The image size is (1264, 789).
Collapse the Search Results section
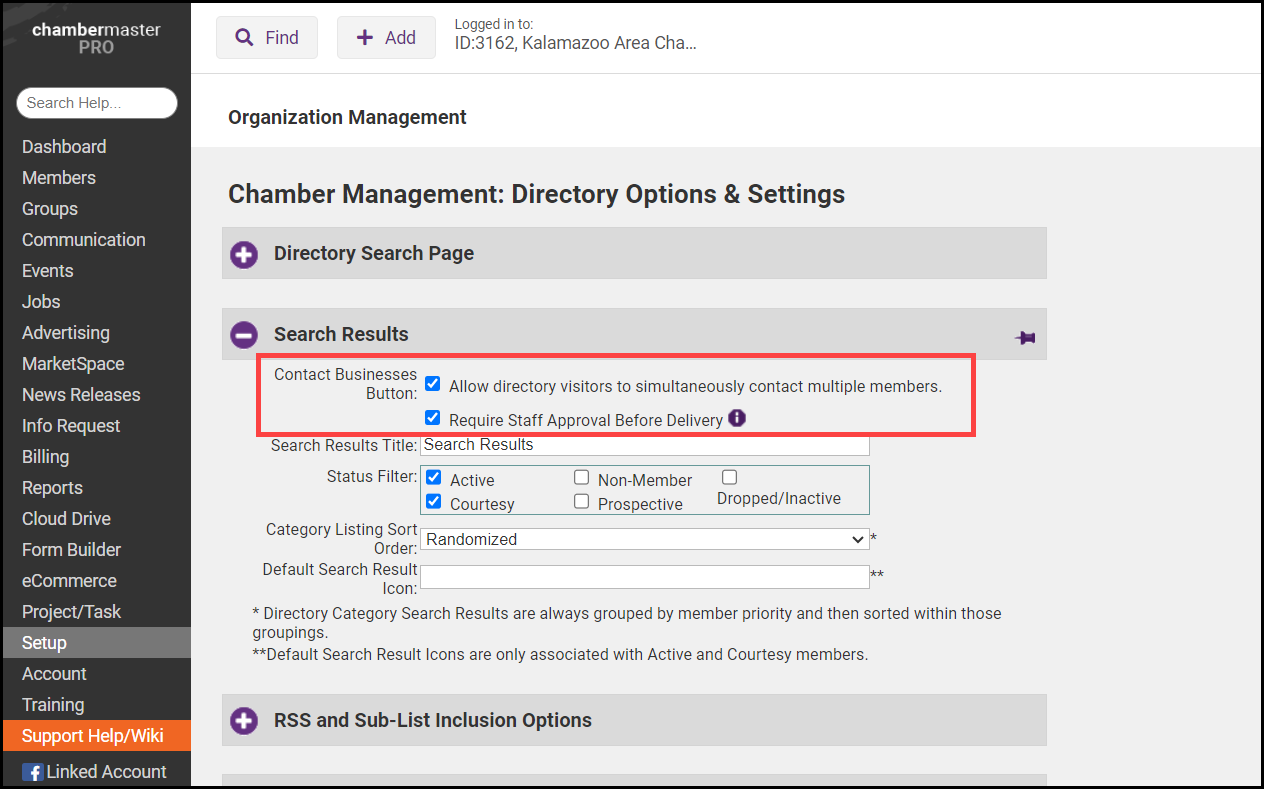[x=244, y=335]
